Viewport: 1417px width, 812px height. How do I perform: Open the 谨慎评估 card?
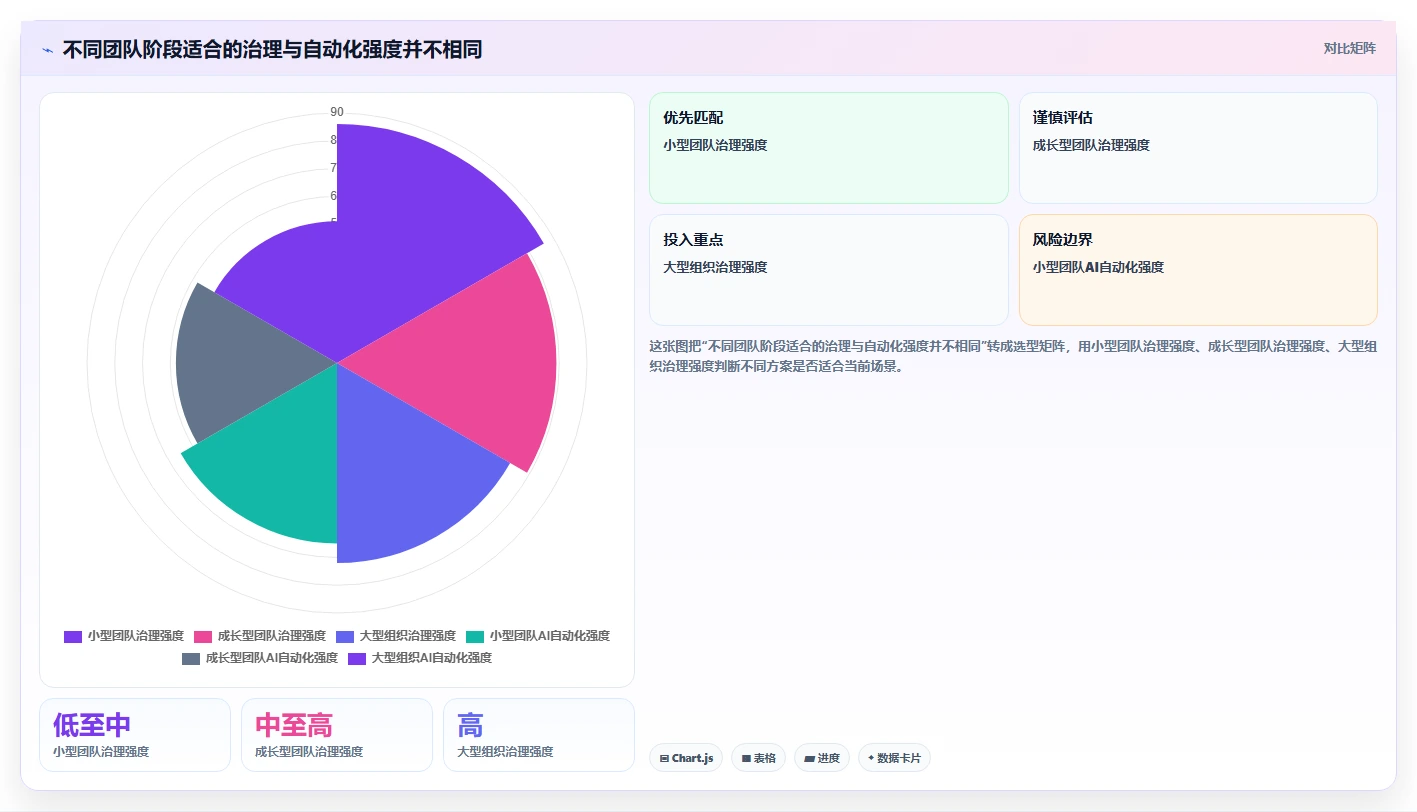[x=1198, y=148]
